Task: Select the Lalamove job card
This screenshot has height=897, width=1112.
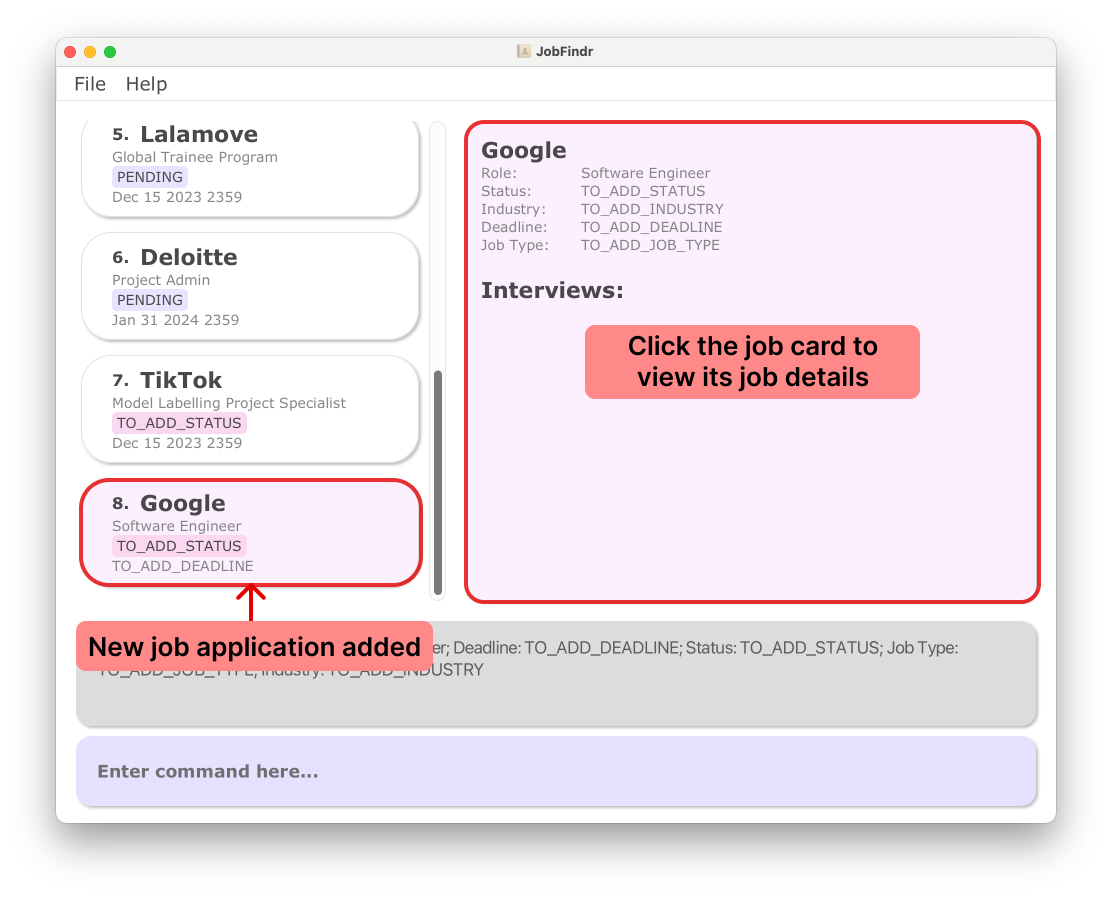Action: (x=250, y=168)
